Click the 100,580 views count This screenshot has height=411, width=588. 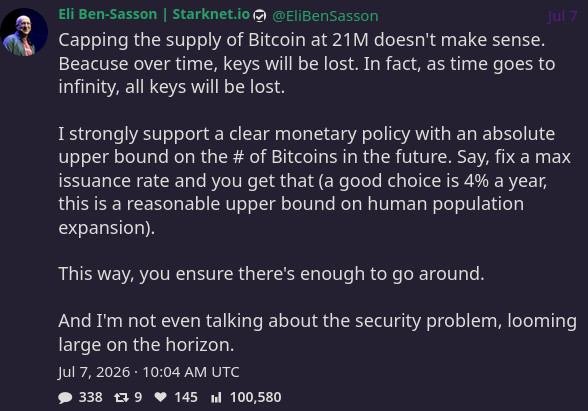click(x=256, y=397)
